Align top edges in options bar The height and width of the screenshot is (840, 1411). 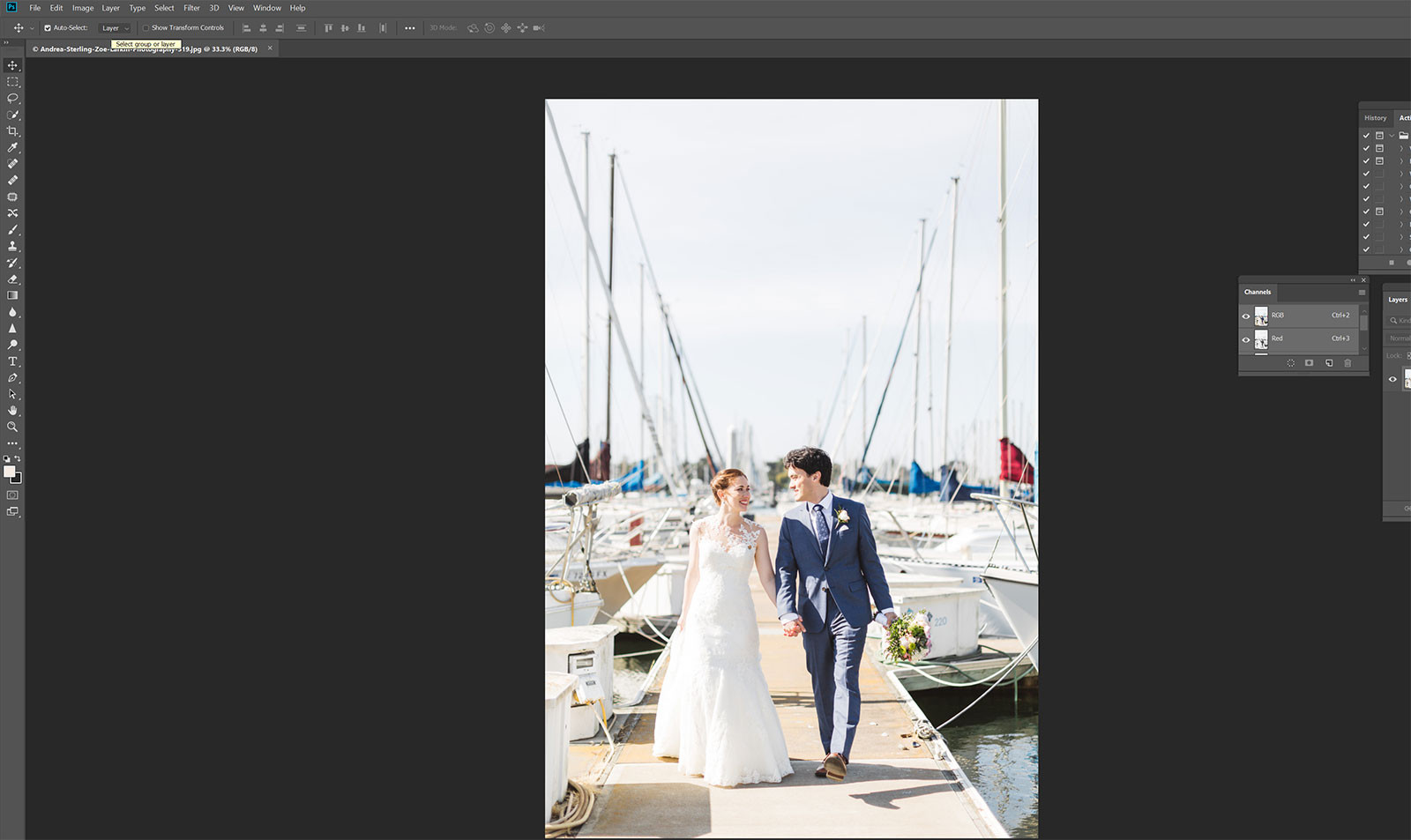pyautogui.click(x=328, y=28)
